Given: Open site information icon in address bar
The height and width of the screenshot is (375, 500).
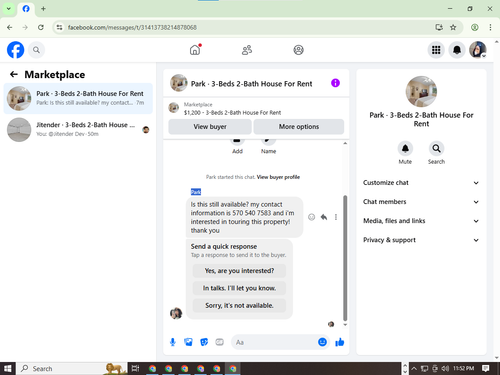Looking at the screenshot, I should pyautogui.click(x=59, y=27).
